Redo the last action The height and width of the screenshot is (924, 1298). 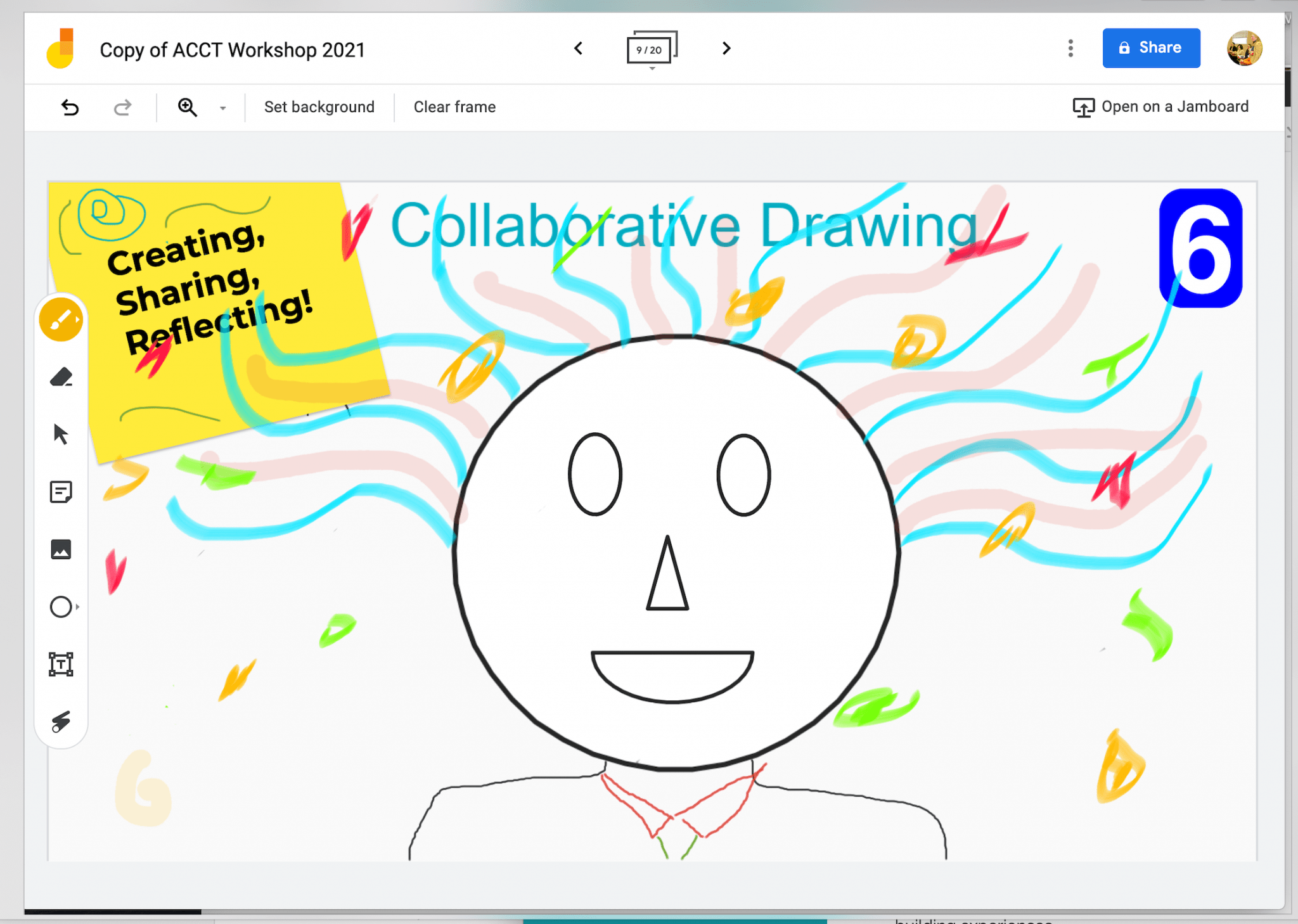click(x=122, y=108)
